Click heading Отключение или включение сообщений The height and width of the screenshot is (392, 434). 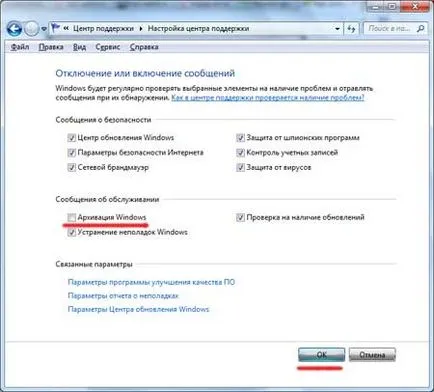click(x=145, y=73)
